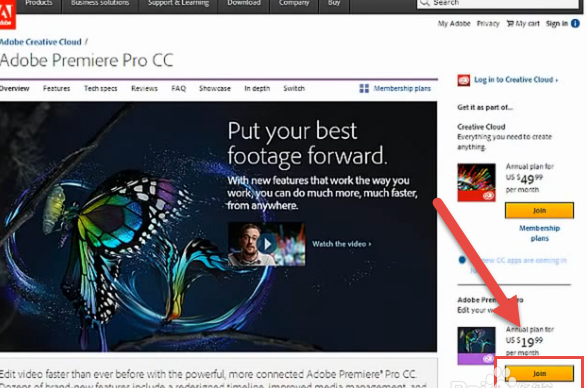The width and height of the screenshot is (587, 388).
Task: Click 'Put your best footage forward.' headline
Action: point(307,143)
